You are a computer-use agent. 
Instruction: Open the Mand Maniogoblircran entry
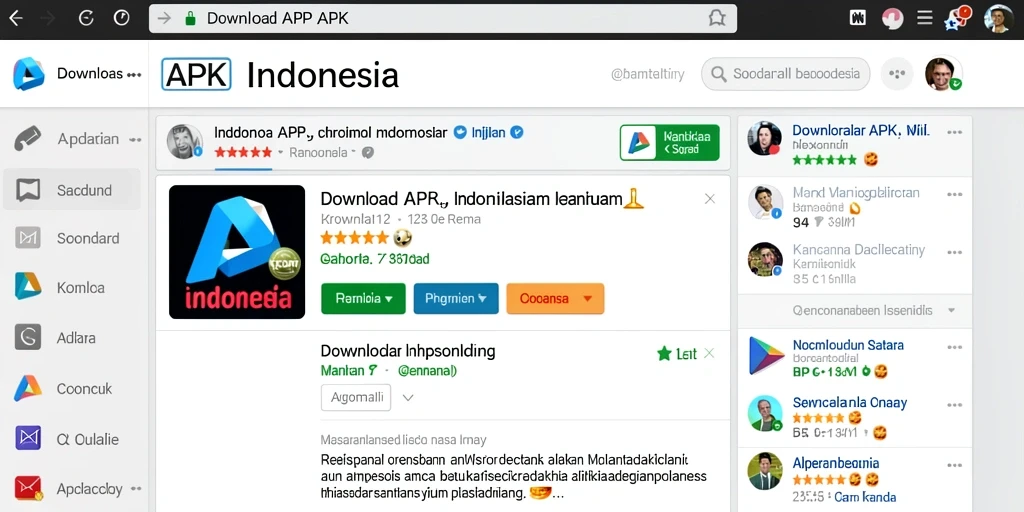tap(856, 193)
